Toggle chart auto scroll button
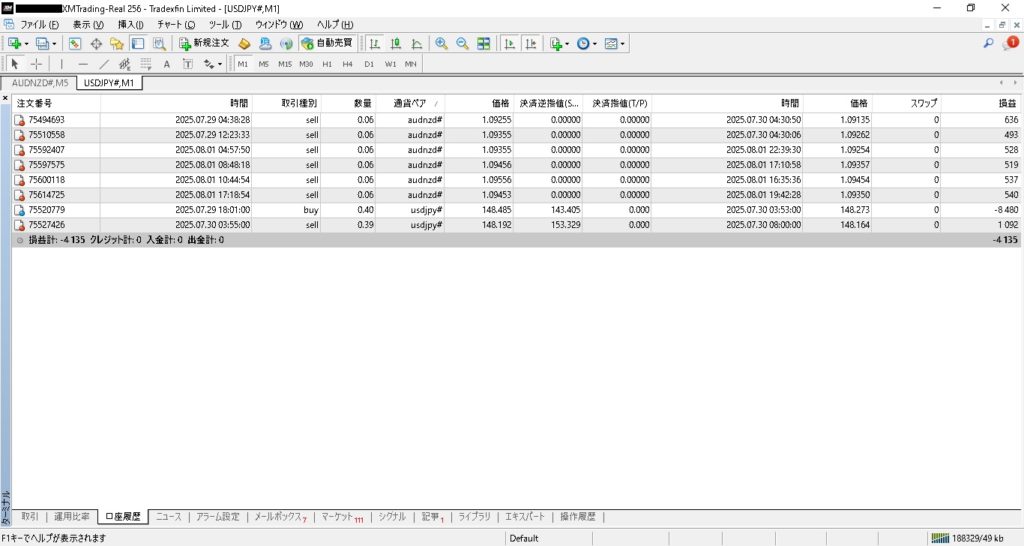1024x546 pixels. (509, 44)
